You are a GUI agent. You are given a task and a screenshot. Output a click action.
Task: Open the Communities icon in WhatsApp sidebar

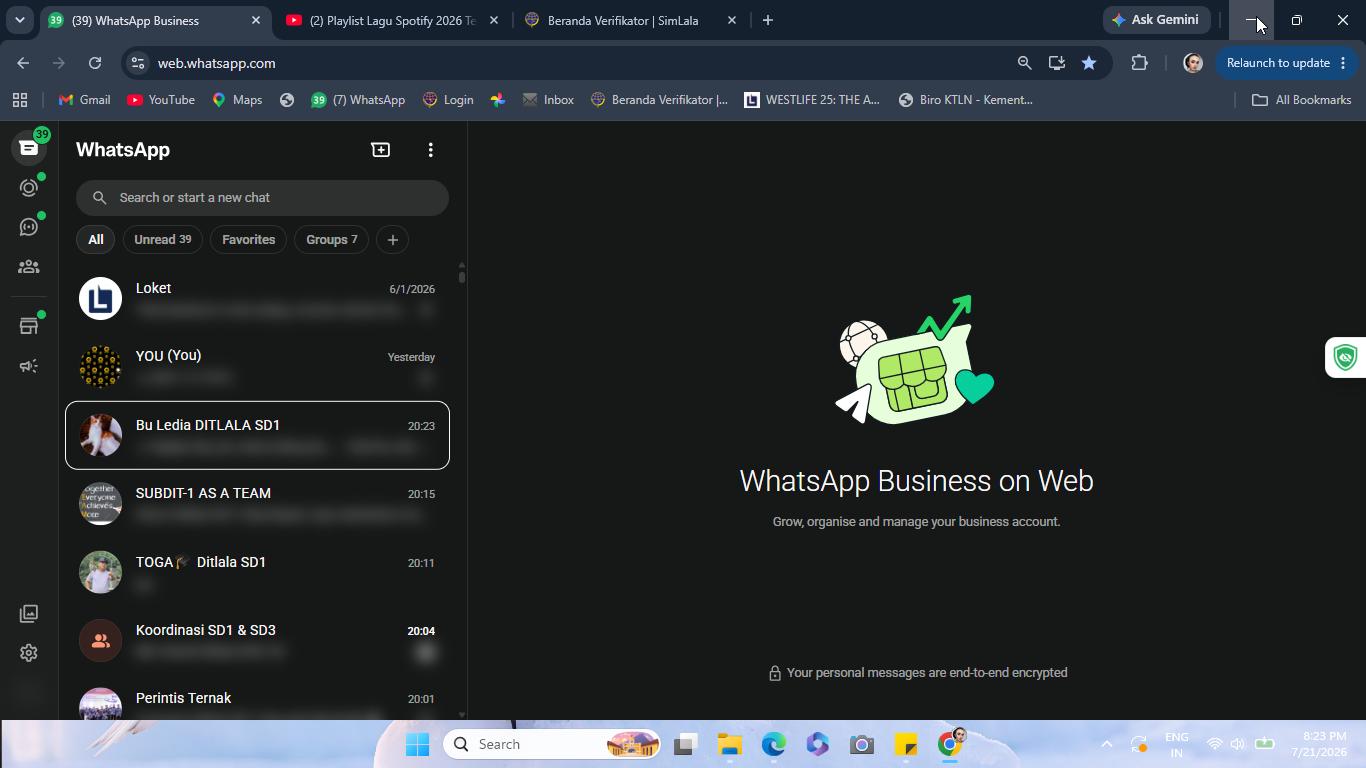coord(29,267)
